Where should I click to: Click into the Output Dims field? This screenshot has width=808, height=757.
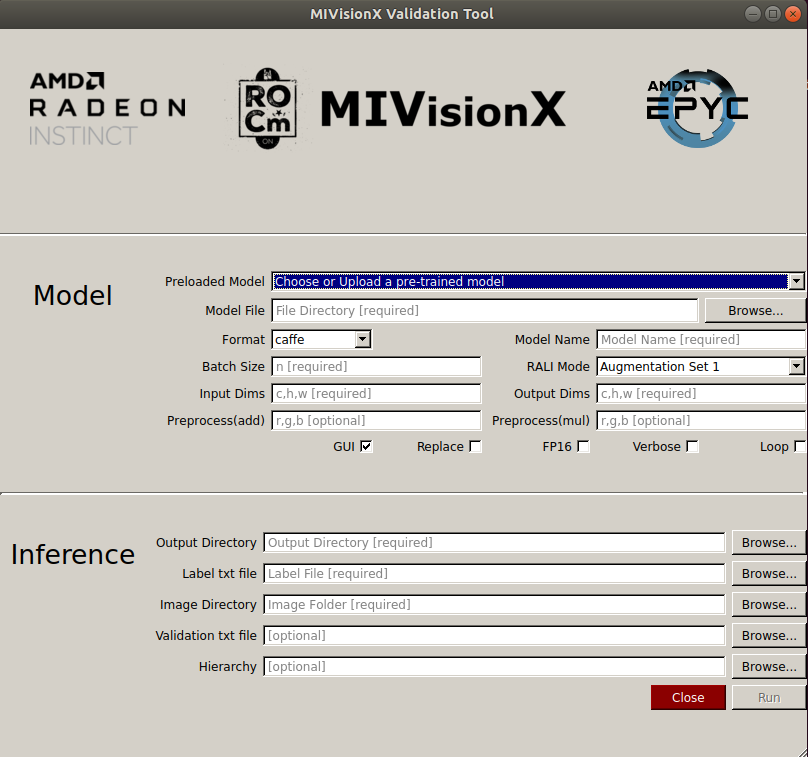point(701,393)
